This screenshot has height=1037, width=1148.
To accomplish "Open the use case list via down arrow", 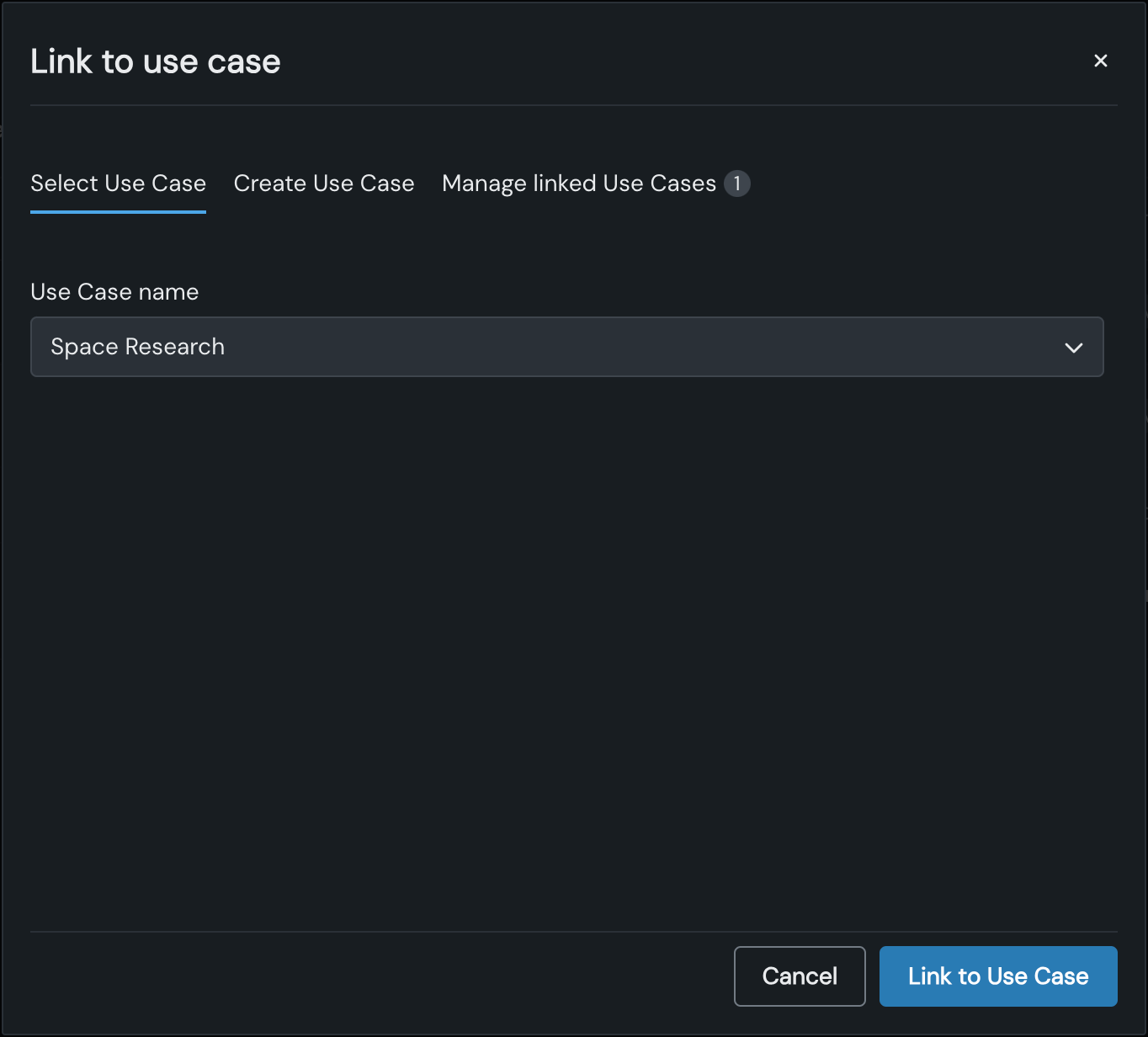I will [1073, 348].
